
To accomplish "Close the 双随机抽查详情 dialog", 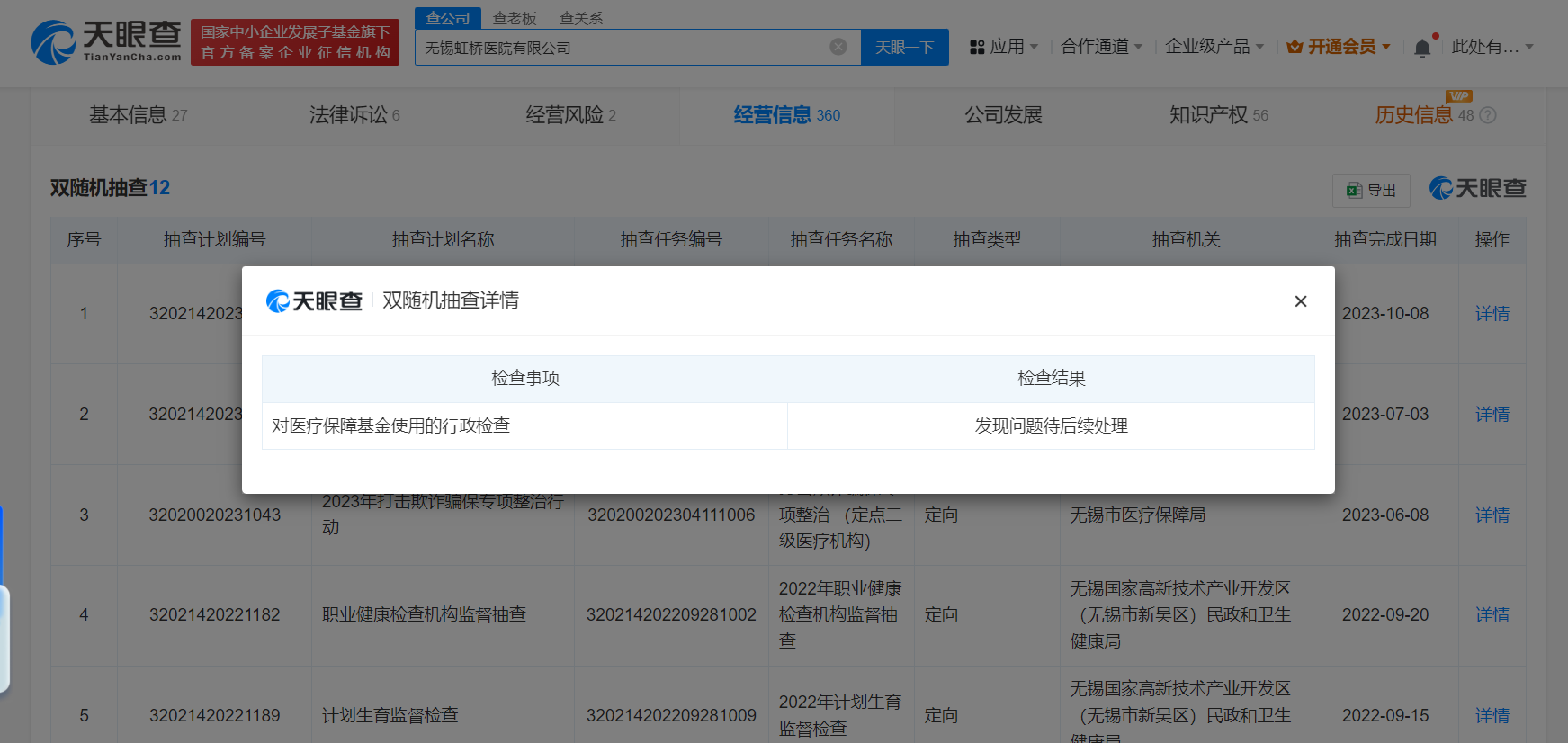I will (x=1300, y=301).
